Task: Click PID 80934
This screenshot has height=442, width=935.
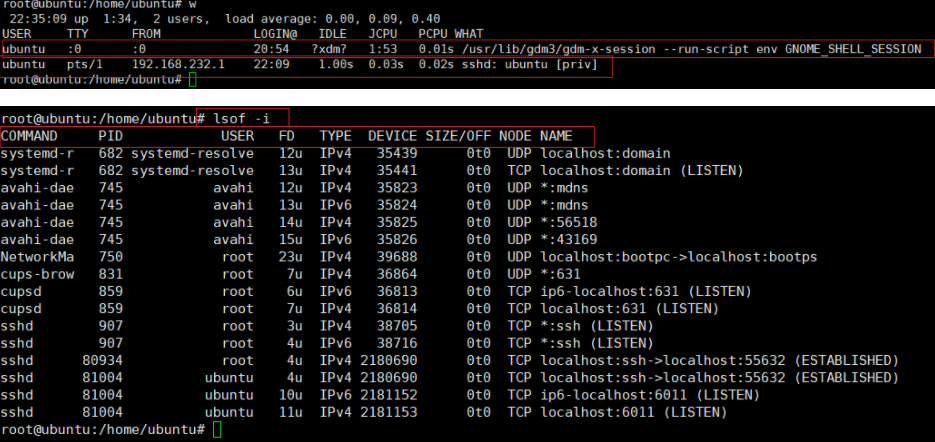Action: click(x=103, y=361)
